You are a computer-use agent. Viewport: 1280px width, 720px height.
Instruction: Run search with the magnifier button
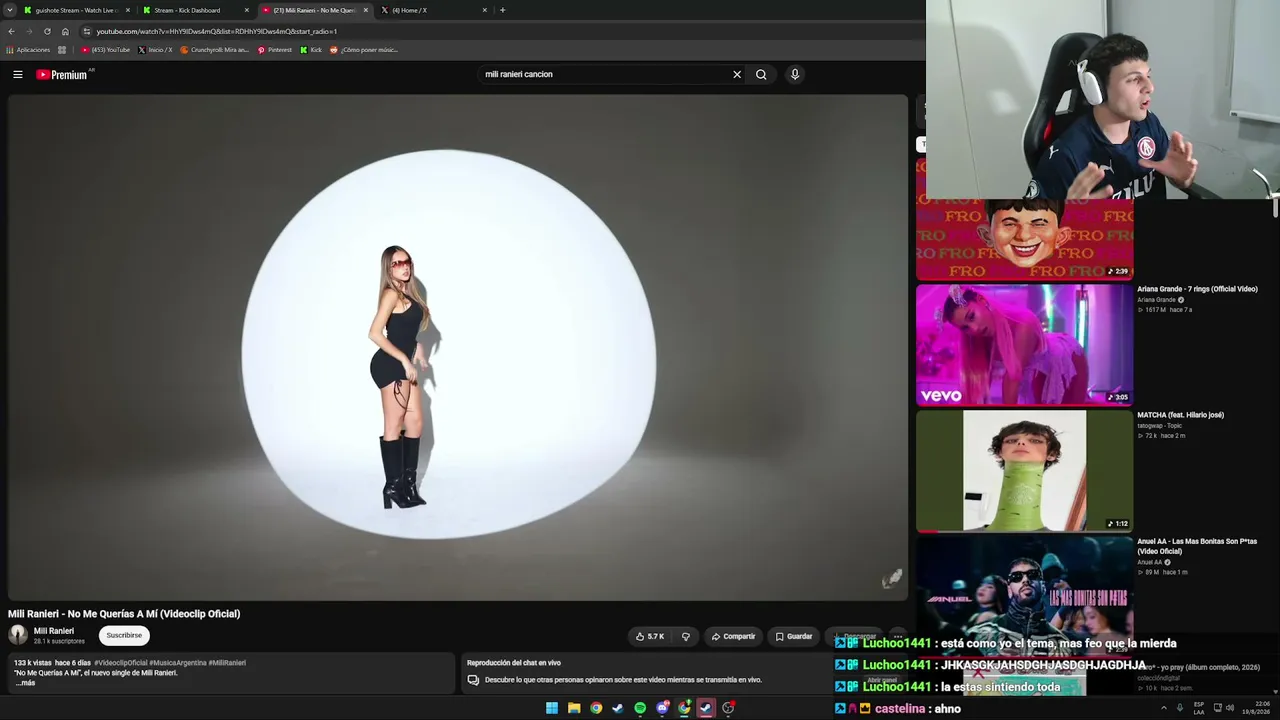point(761,74)
